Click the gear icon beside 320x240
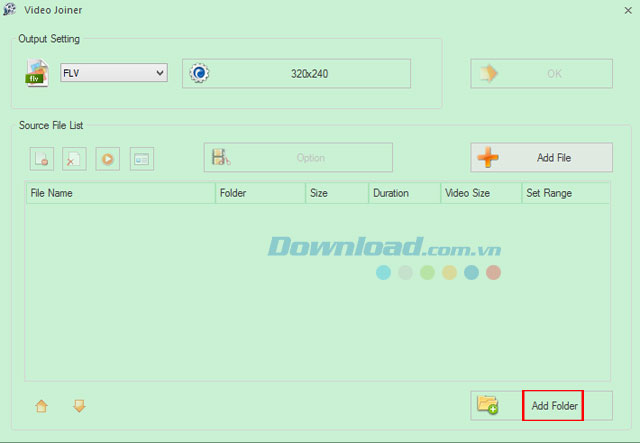Image resolution: width=640 pixels, height=443 pixels. click(199, 73)
